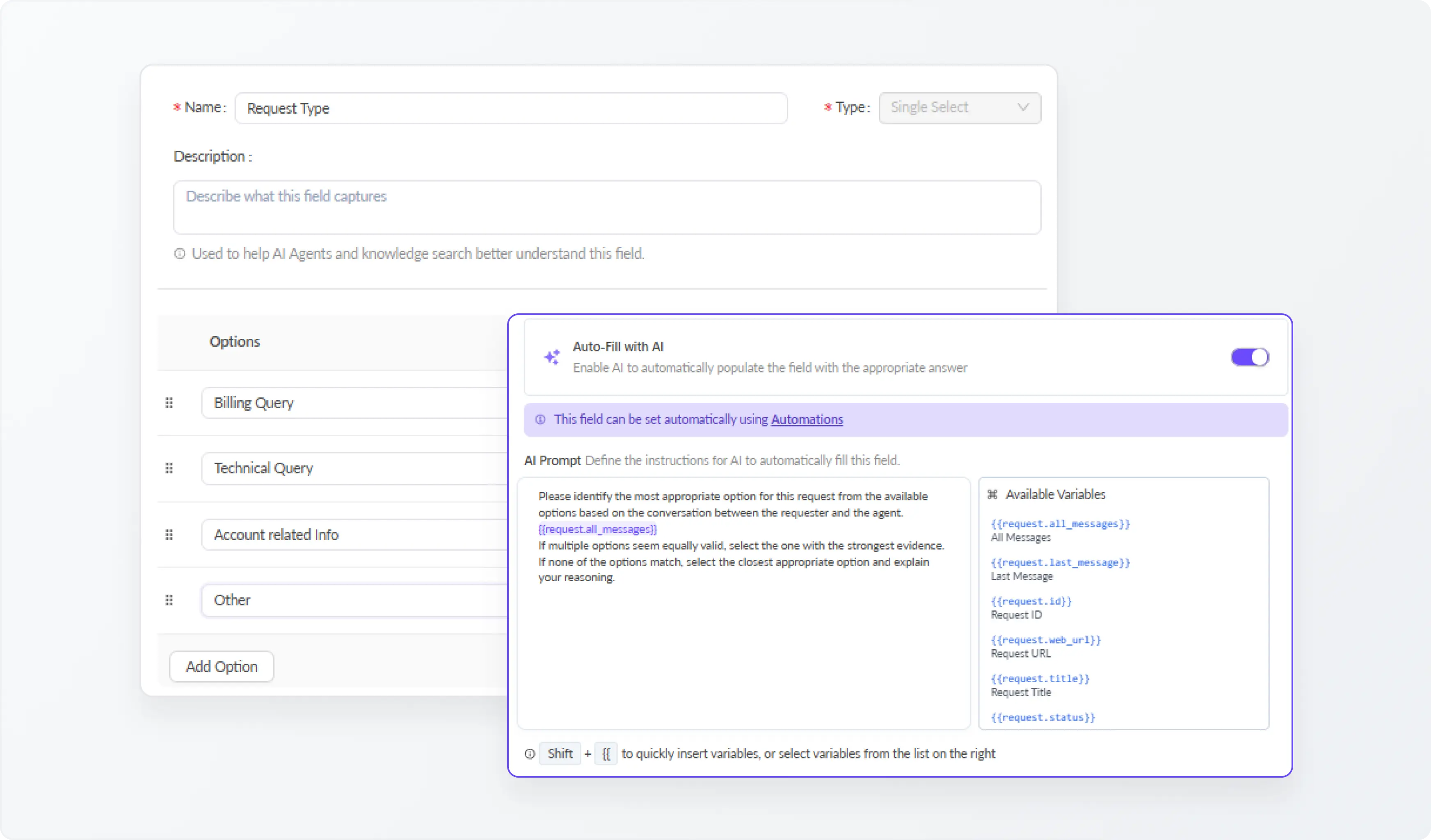The height and width of the screenshot is (840, 1431).
Task: Click the {{ key badge
Action: [x=606, y=754]
